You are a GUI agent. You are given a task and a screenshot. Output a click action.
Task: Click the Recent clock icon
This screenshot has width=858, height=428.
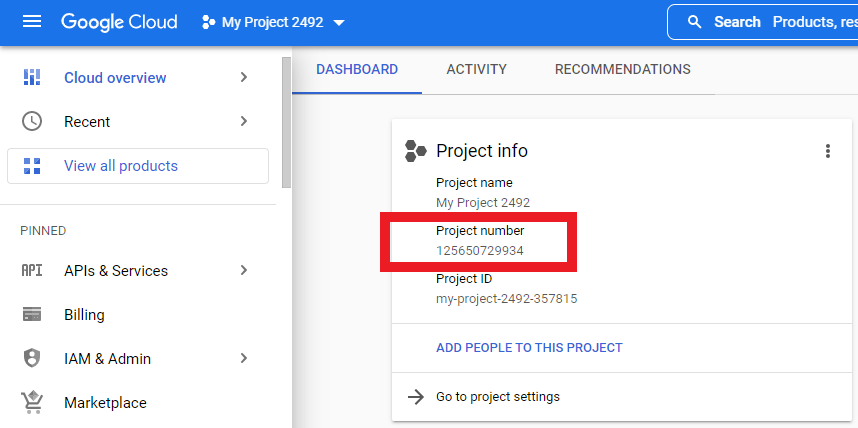point(32,121)
